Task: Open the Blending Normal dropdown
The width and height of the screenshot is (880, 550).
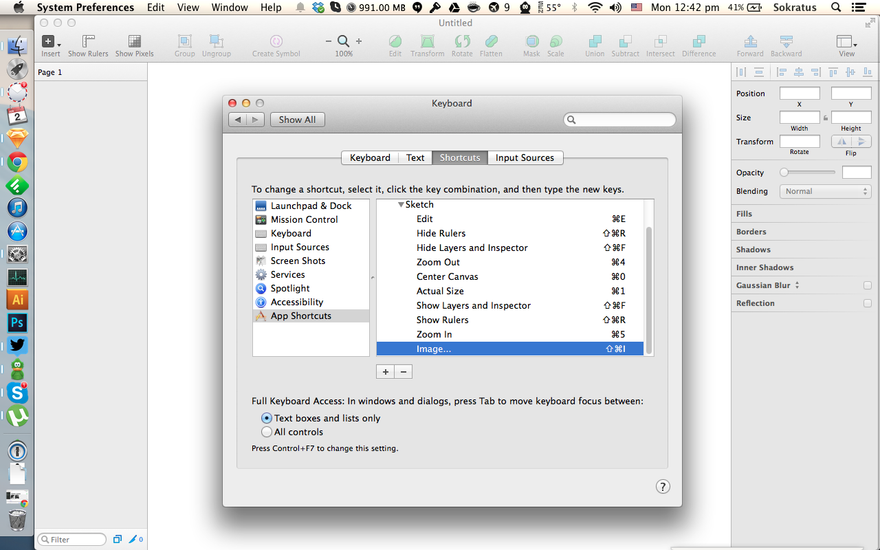Action: click(825, 191)
